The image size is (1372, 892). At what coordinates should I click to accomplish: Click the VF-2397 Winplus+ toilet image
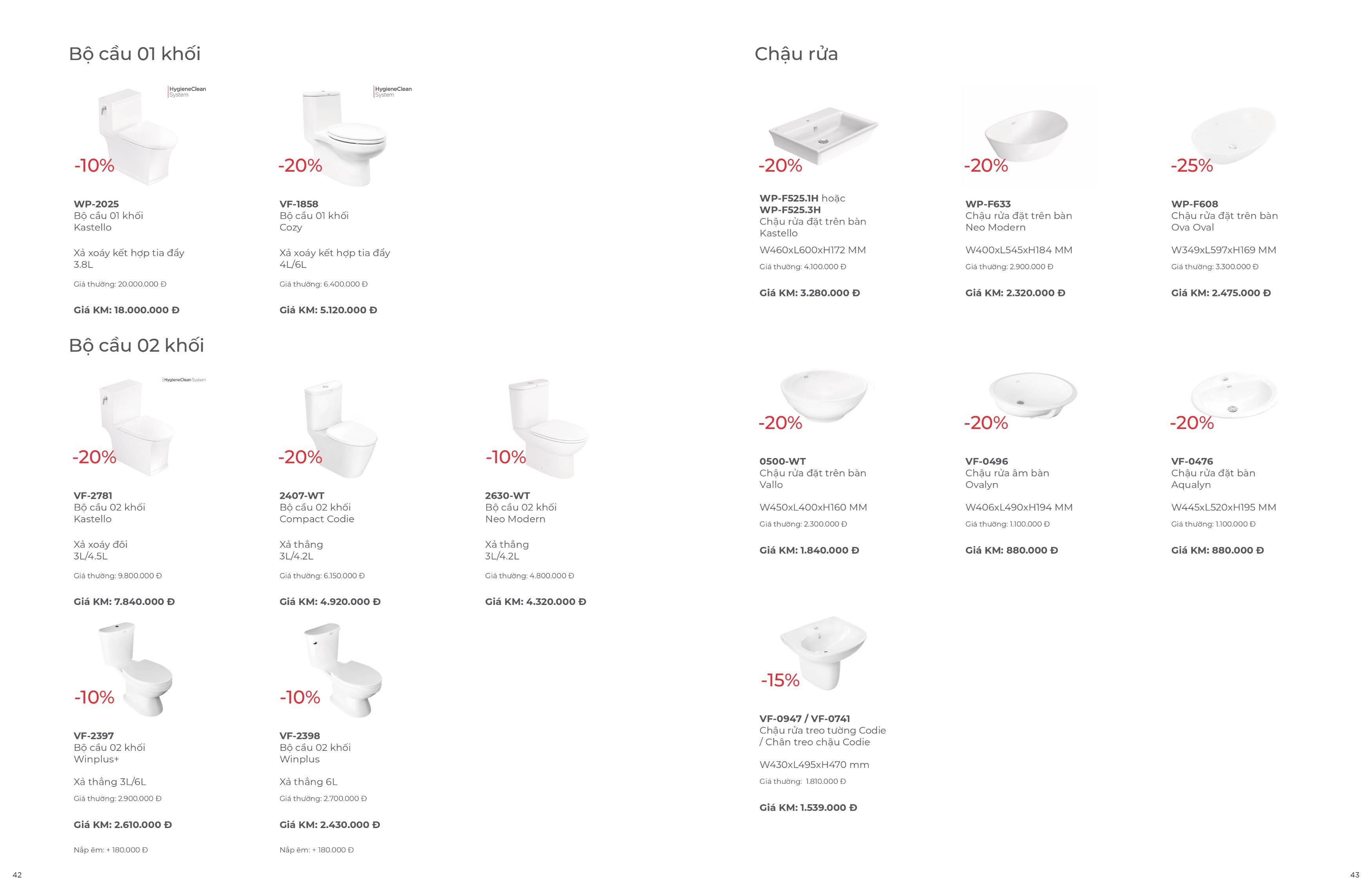click(136, 669)
